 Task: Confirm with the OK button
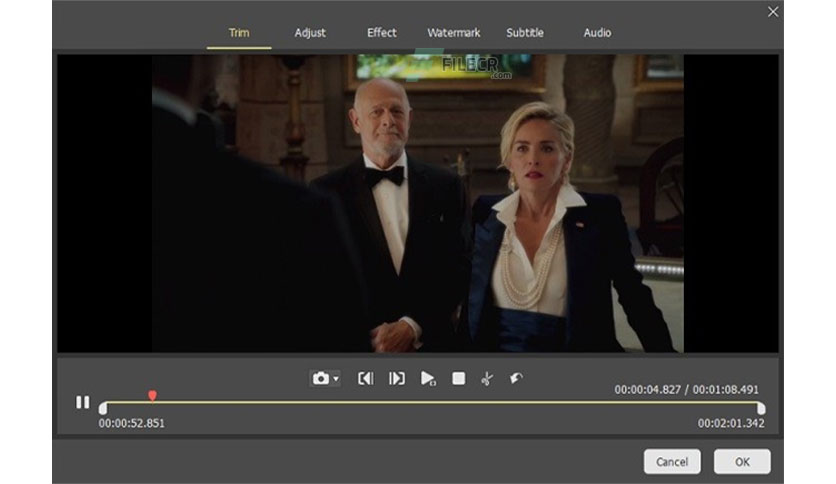click(742, 462)
